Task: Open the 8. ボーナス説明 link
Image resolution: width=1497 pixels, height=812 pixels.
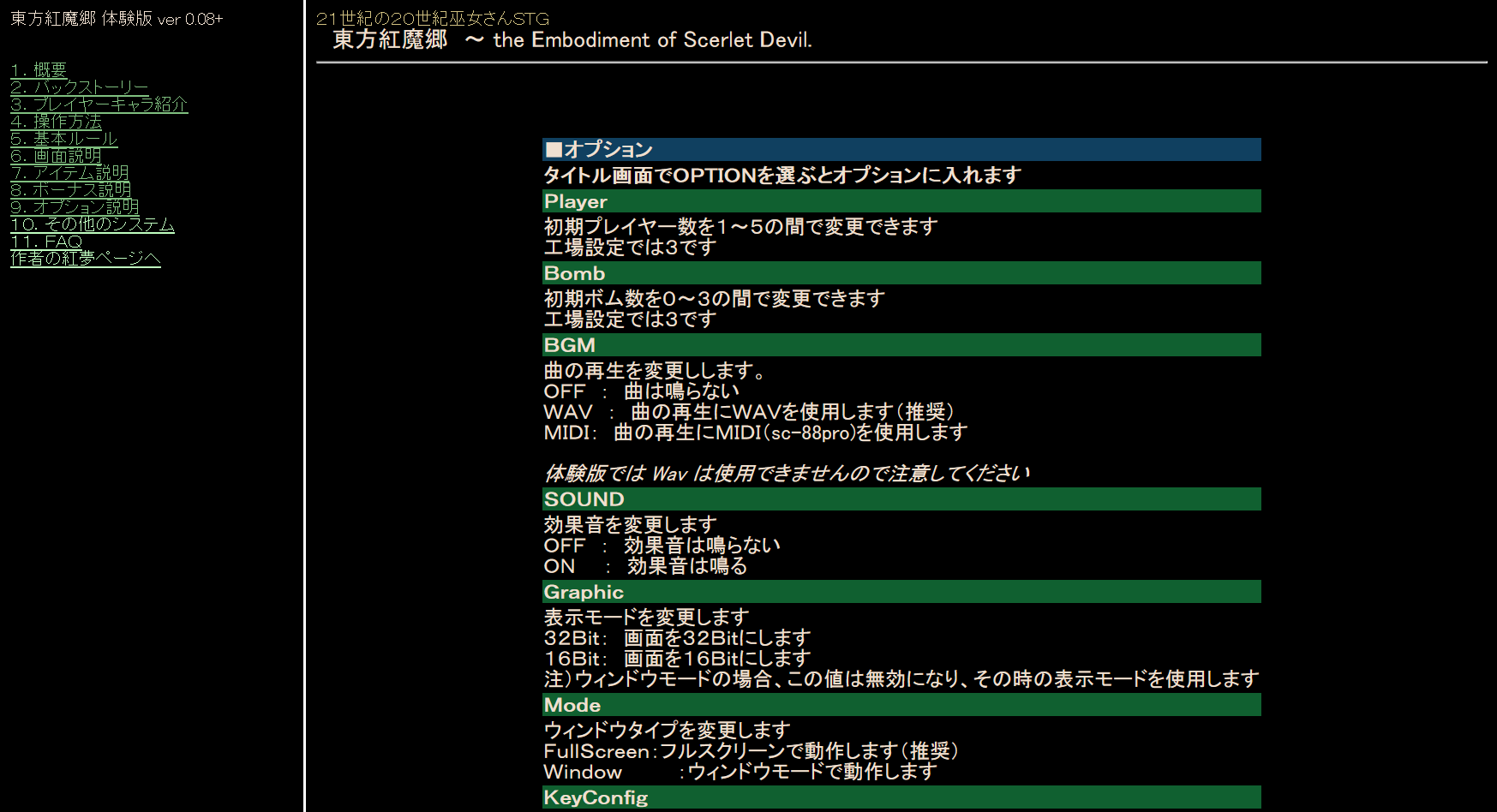Action: point(71,189)
